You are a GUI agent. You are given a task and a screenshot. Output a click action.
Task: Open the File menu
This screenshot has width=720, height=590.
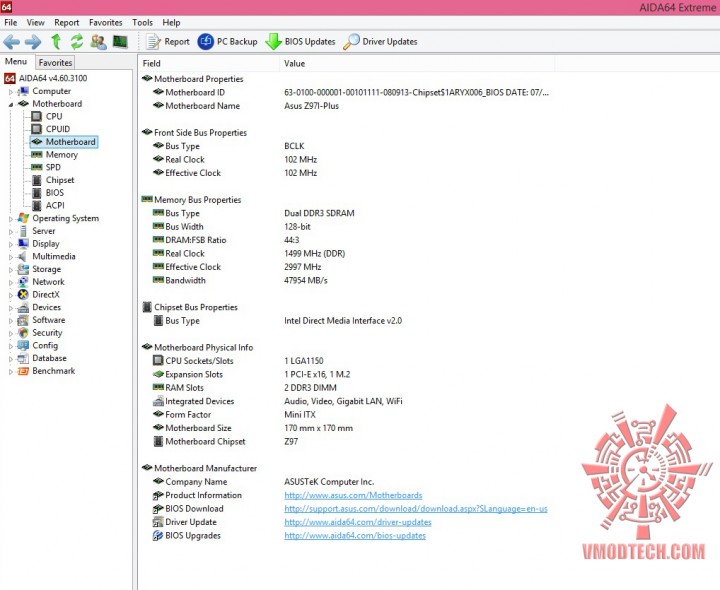tap(11, 22)
